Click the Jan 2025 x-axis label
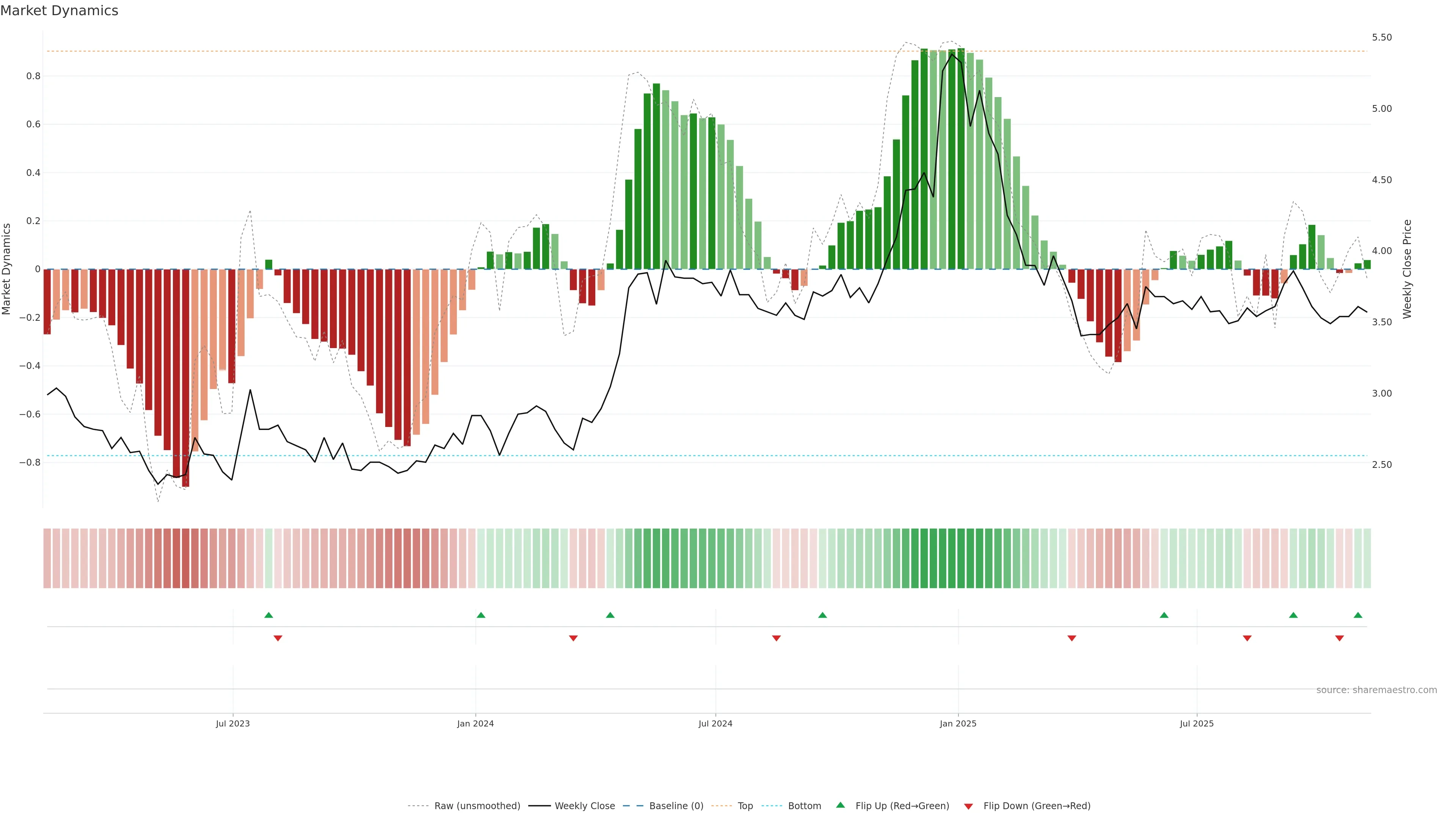The image size is (1456, 819). tap(957, 723)
